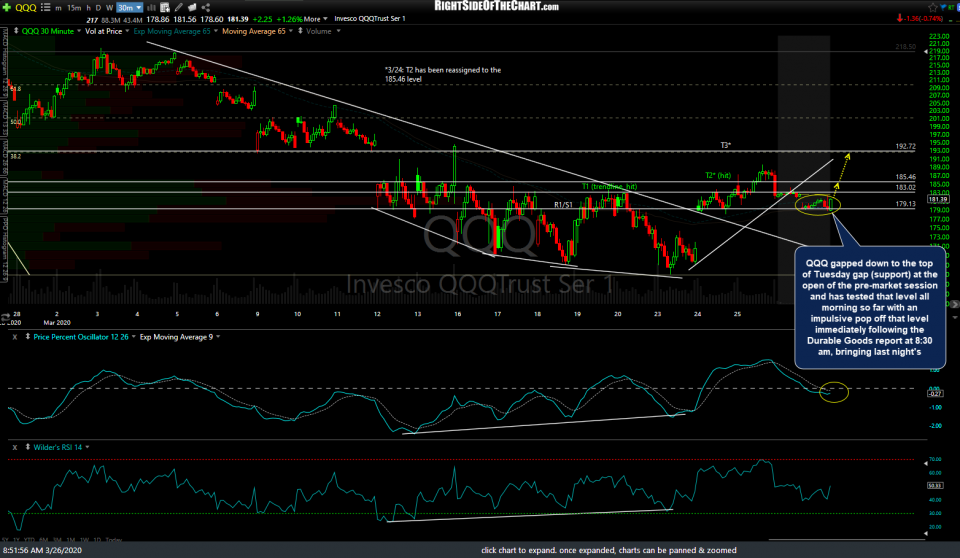This screenshot has height=558, width=960.
Task: Move the Wilder's RSI pane arrows
Action: pyautogui.click(x=28, y=447)
